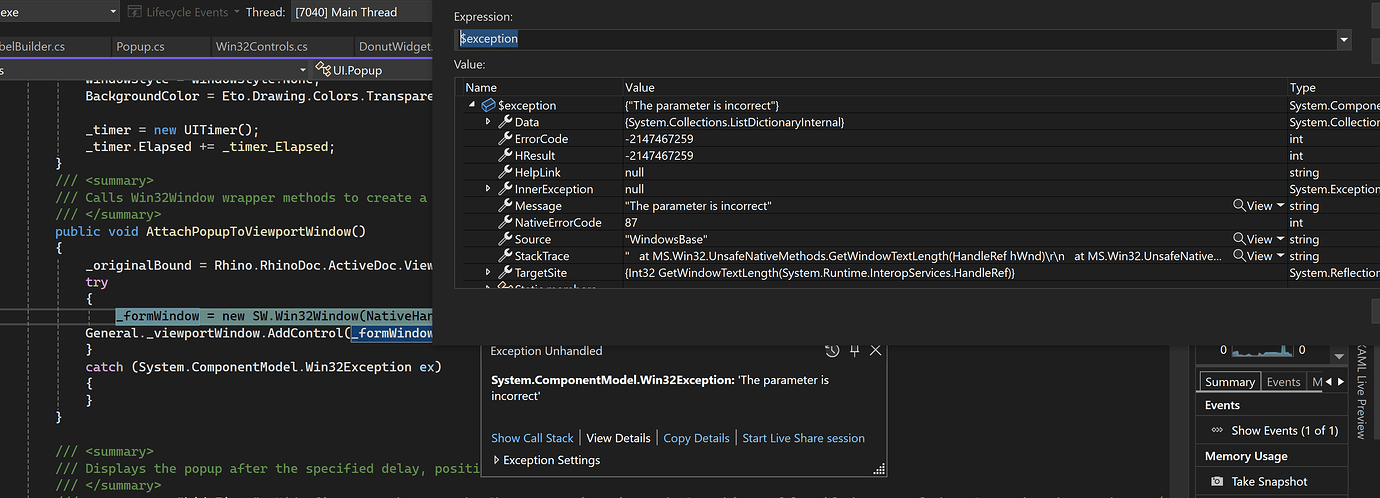Expand the Data property node
The image size is (1380, 498).
coord(488,122)
